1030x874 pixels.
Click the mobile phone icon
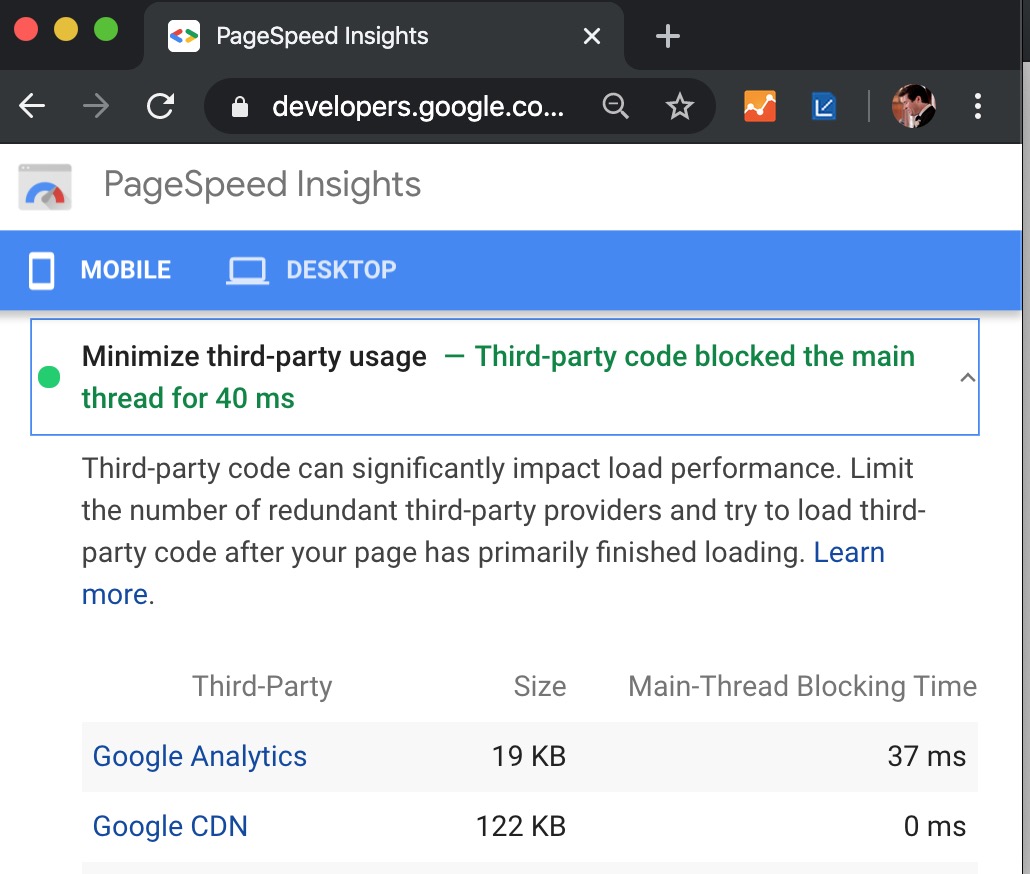click(41, 270)
